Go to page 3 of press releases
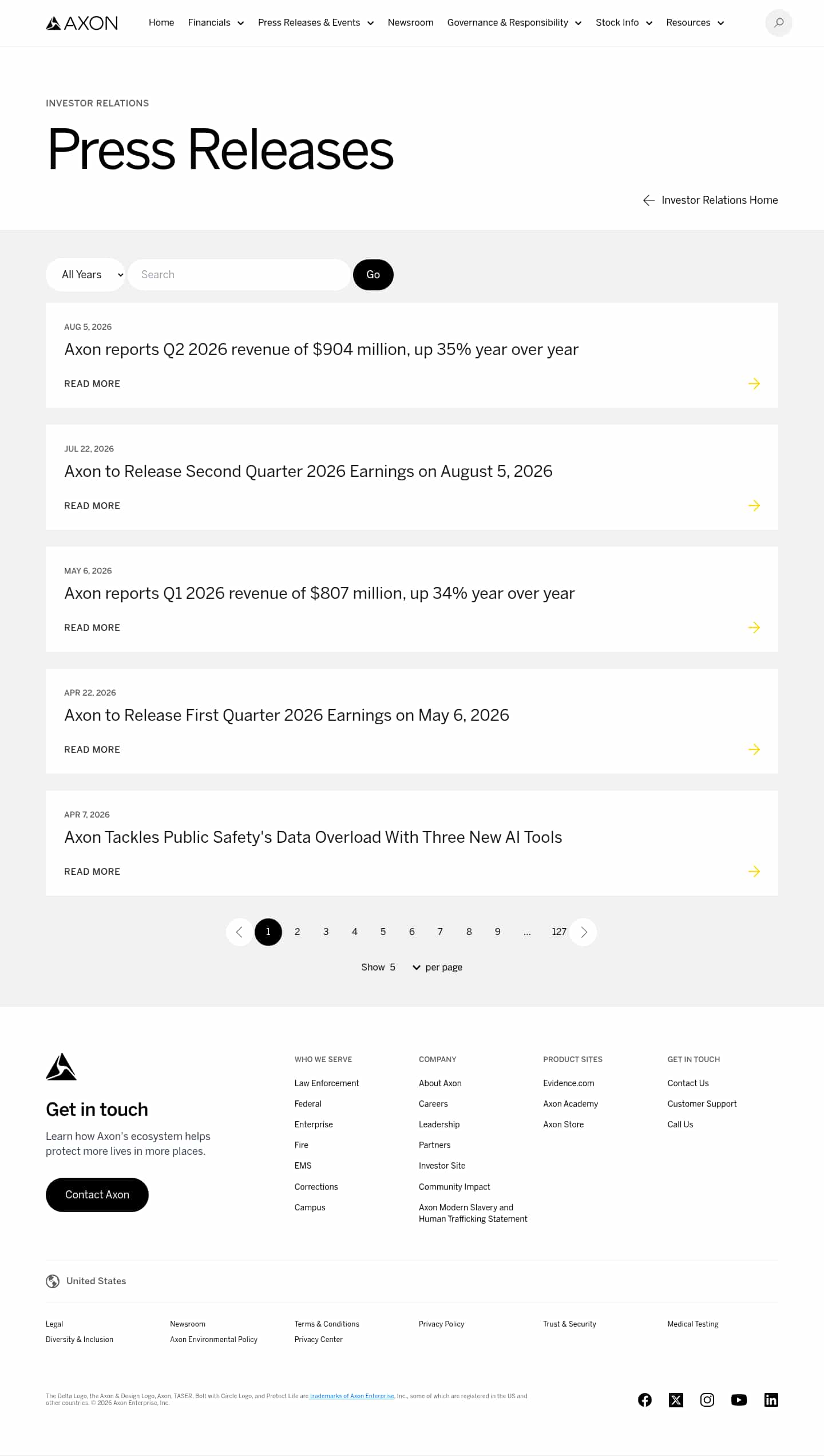 (326, 932)
